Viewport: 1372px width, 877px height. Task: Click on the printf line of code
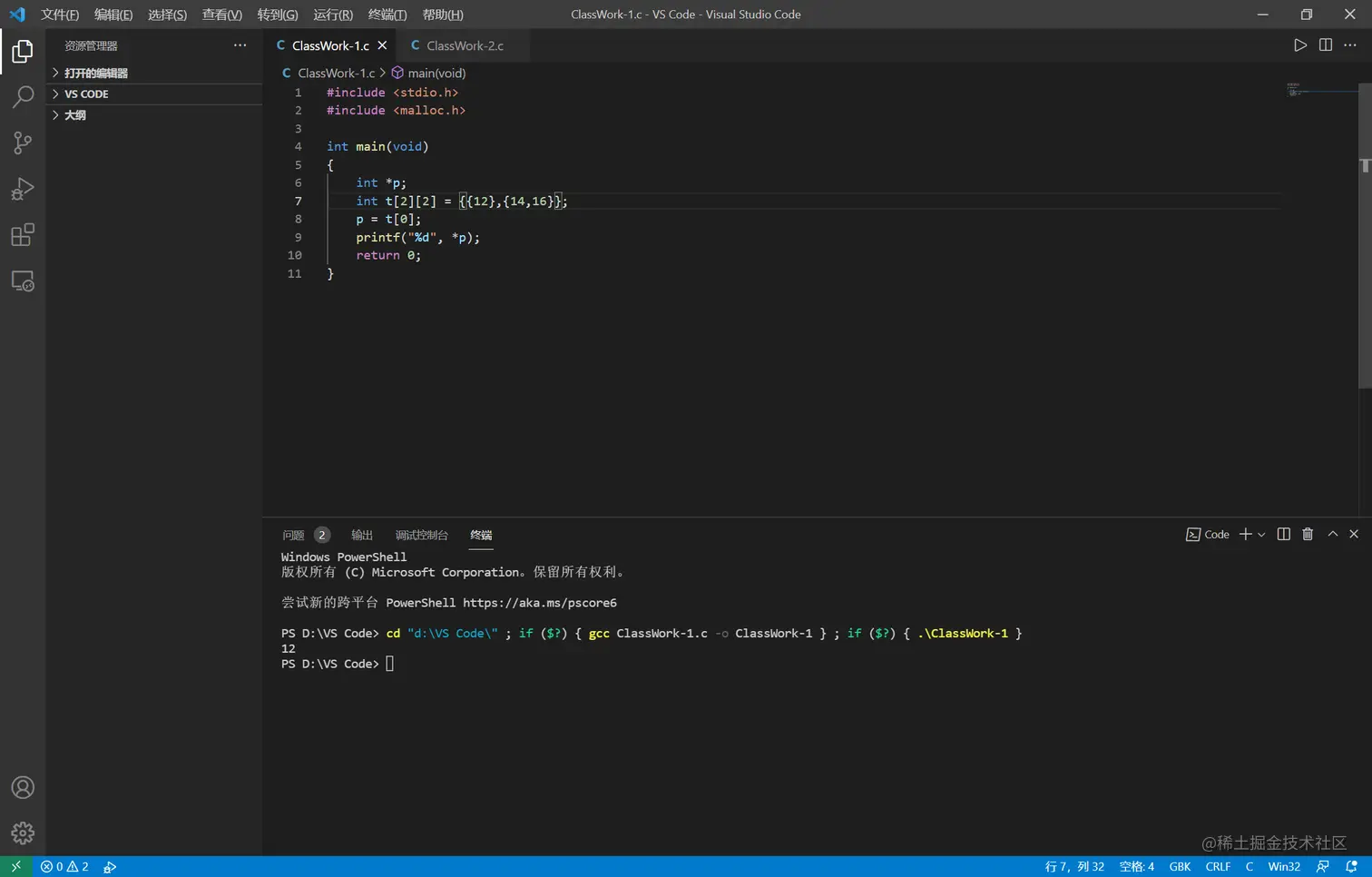click(x=417, y=238)
